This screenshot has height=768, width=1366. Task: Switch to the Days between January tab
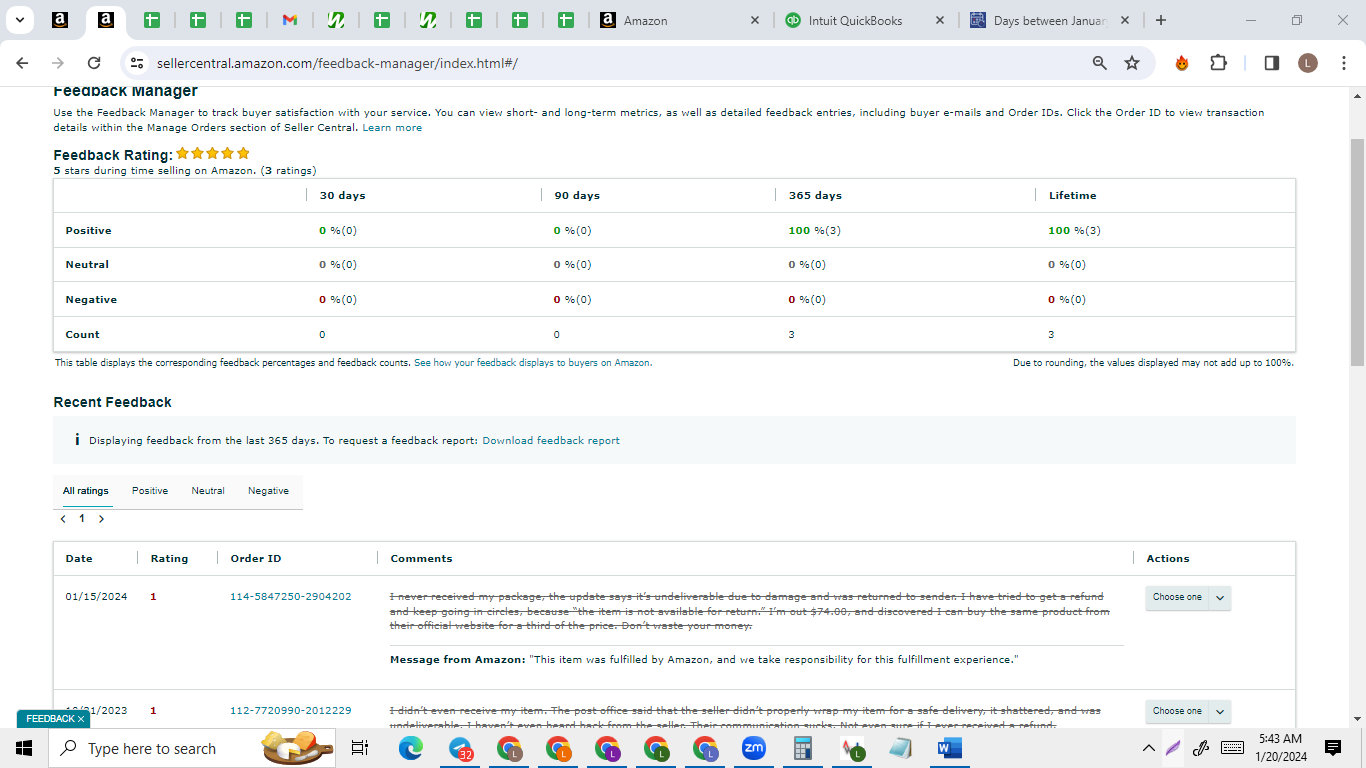tap(1050, 20)
